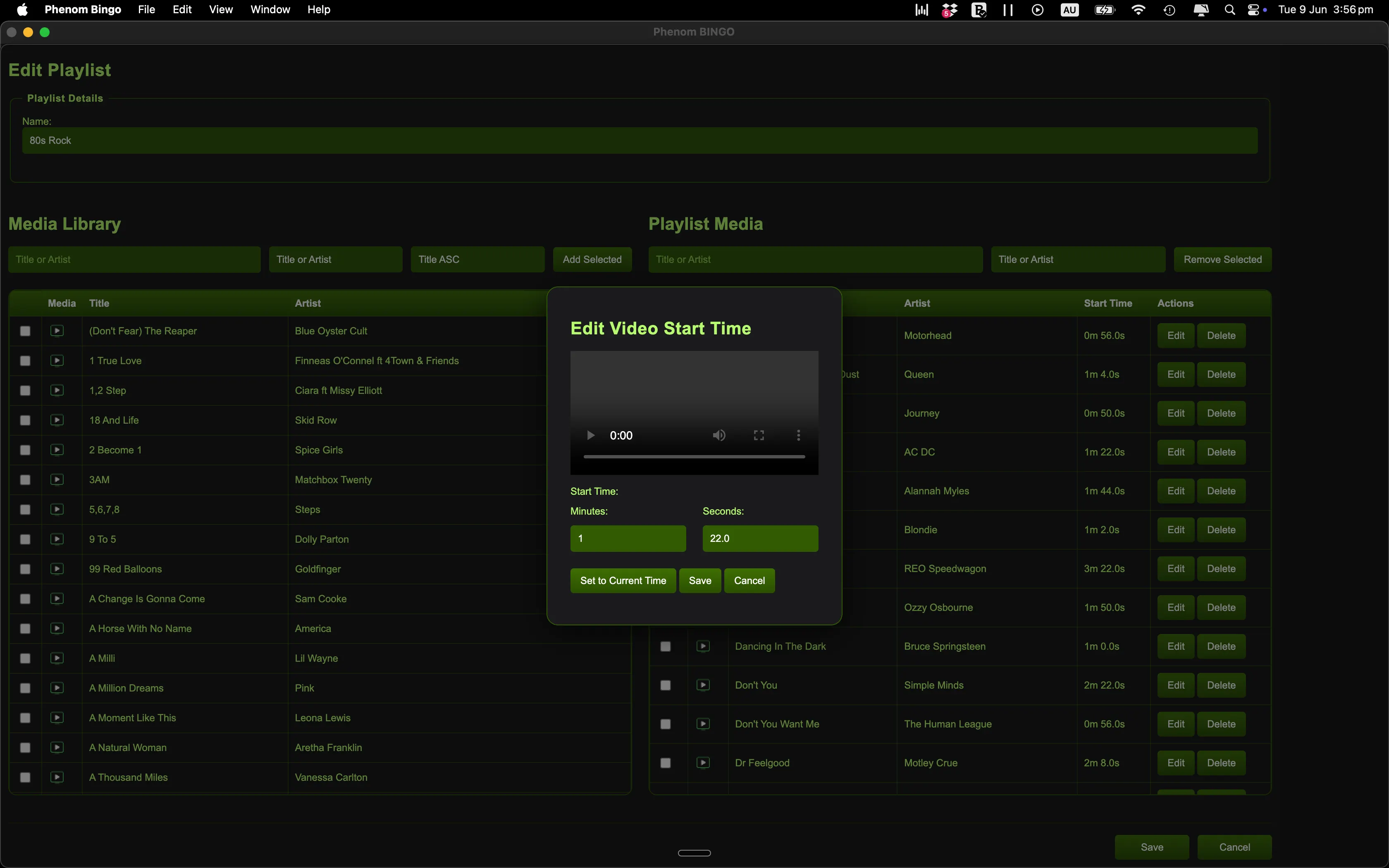Seek on the video progress bar
Image resolution: width=1389 pixels, height=868 pixels.
(694, 457)
